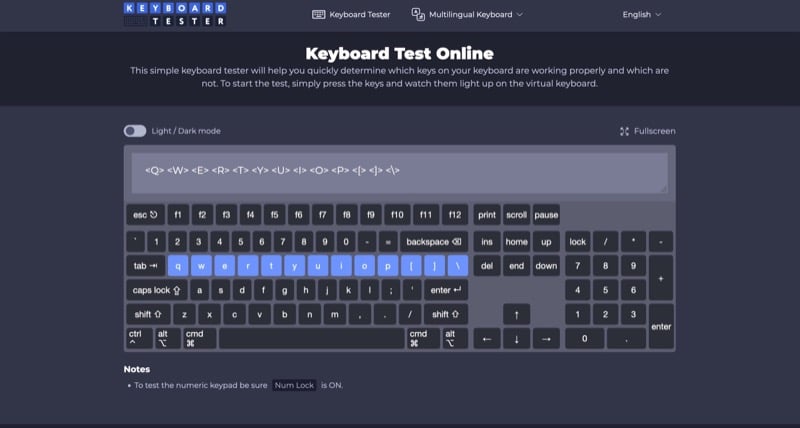This screenshot has height=428, width=800.
Task: Toggle the Light / Dark mode switch
Action: [135, 131]
